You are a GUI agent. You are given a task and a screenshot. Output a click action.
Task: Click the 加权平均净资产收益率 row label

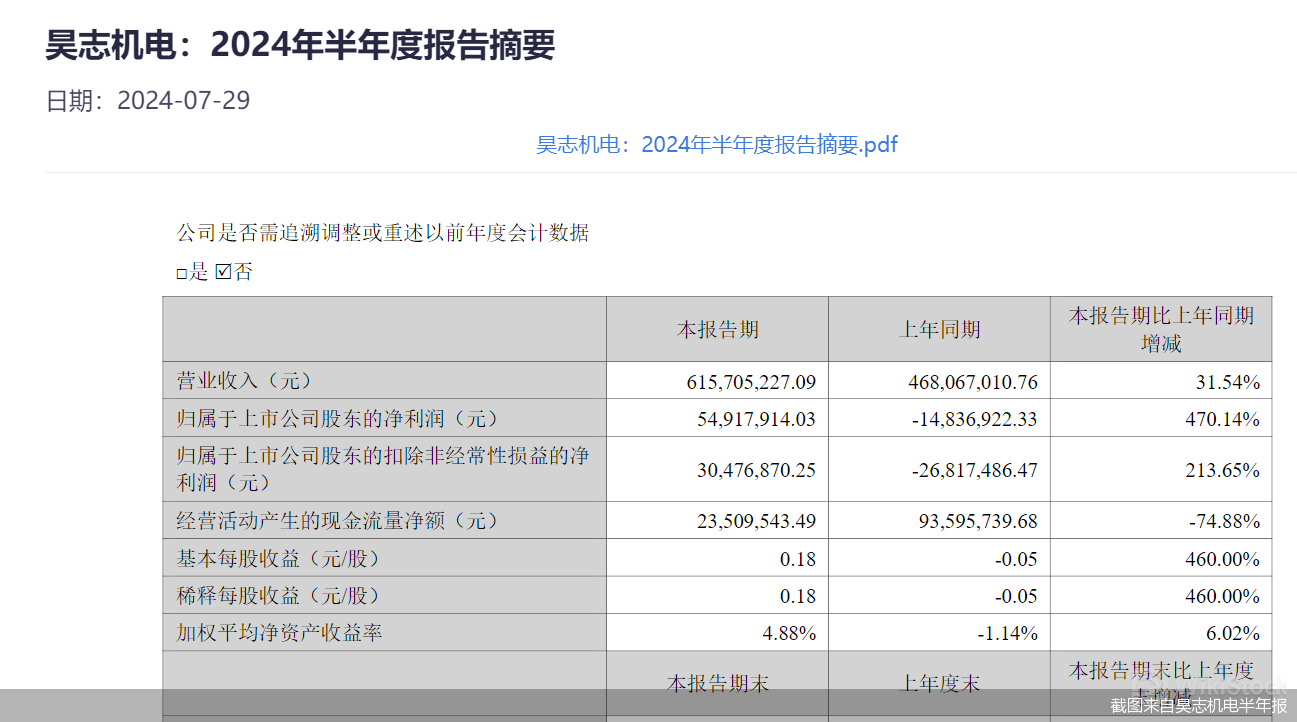click(279, 633)
